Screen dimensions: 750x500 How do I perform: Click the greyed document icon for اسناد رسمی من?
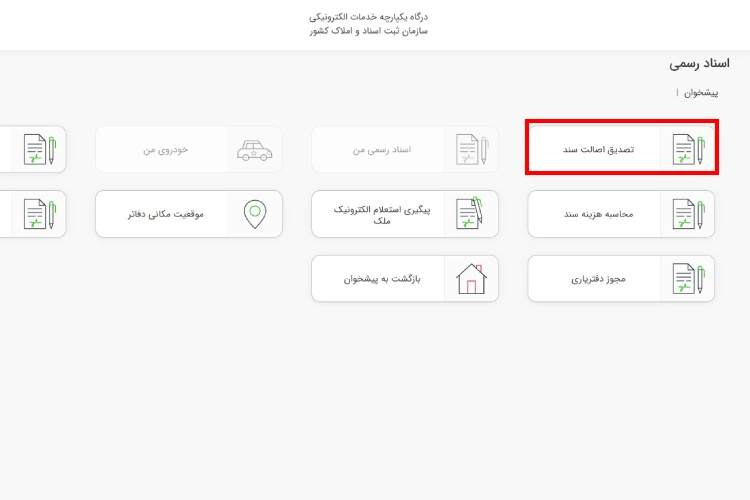tap(471, 149)
